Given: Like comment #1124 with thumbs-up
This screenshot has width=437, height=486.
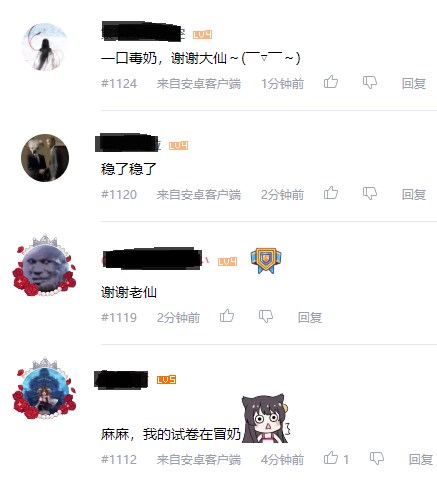Looking at the screenshot, I should 331,82.
